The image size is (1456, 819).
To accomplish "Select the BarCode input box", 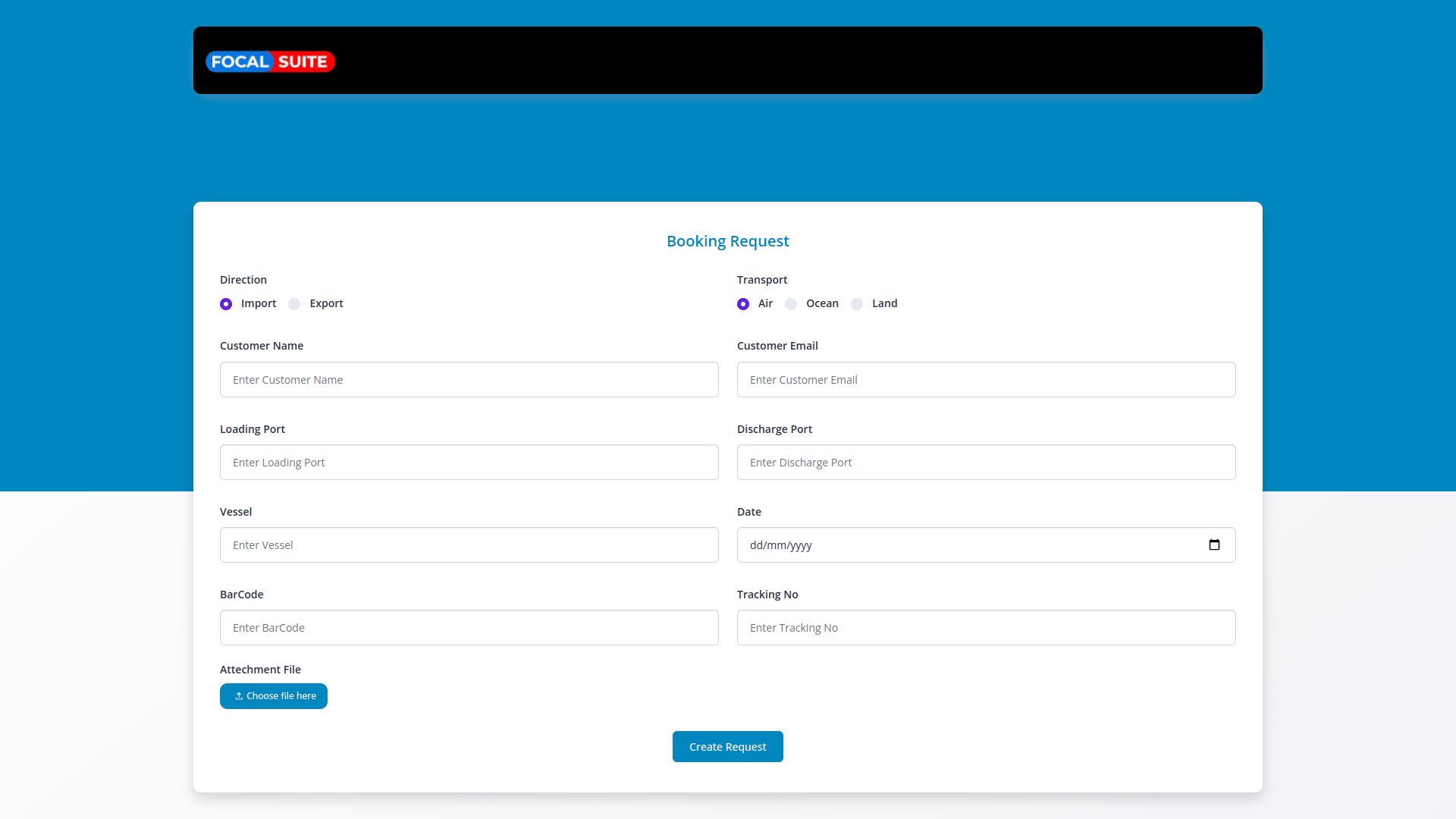I will coord(469,627).
